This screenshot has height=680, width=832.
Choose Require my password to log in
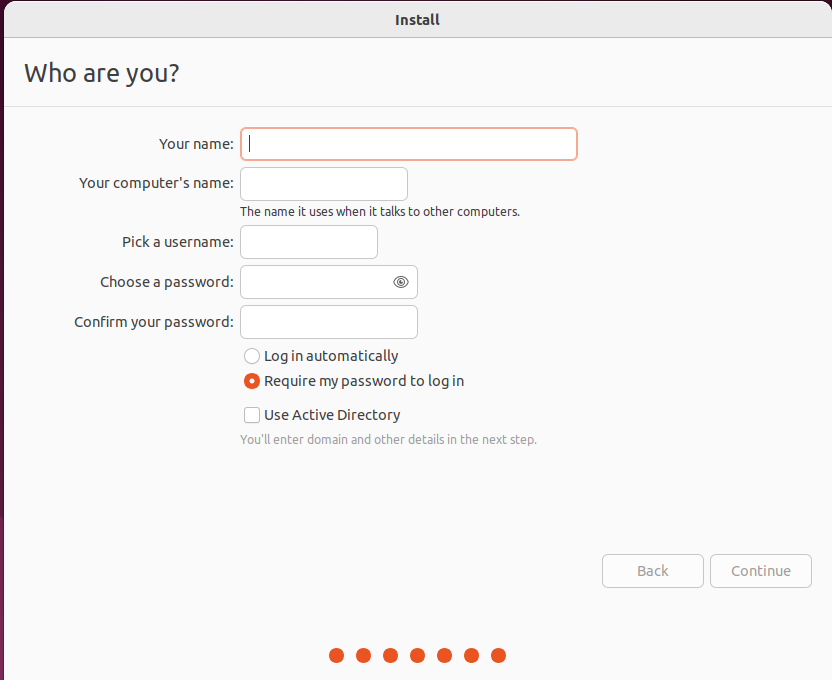pyautogui.click(x=252, y=381)
